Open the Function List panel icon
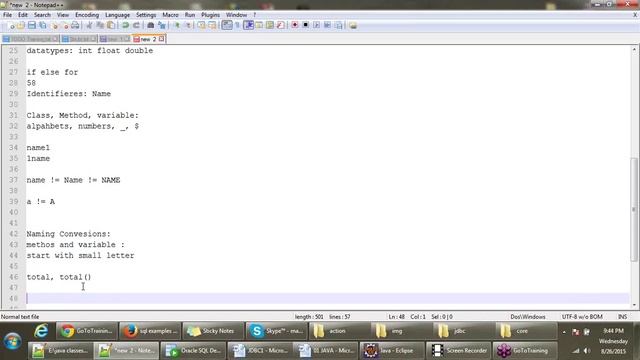The width and height of the screenshot is (640, 360). click(280, 25)
